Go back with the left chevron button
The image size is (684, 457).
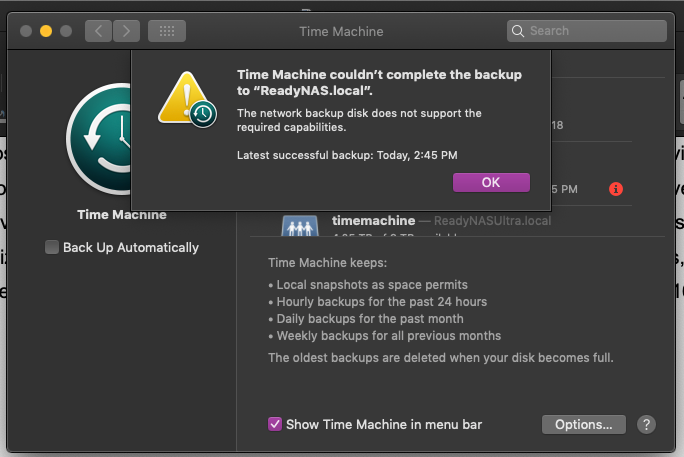click(98, 31)
